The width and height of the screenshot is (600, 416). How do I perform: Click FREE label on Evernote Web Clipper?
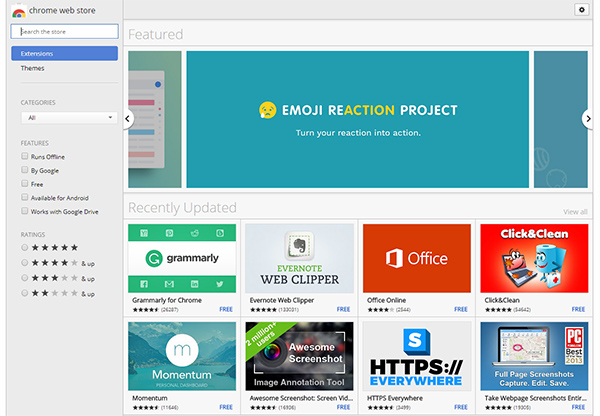coord(343,309)
